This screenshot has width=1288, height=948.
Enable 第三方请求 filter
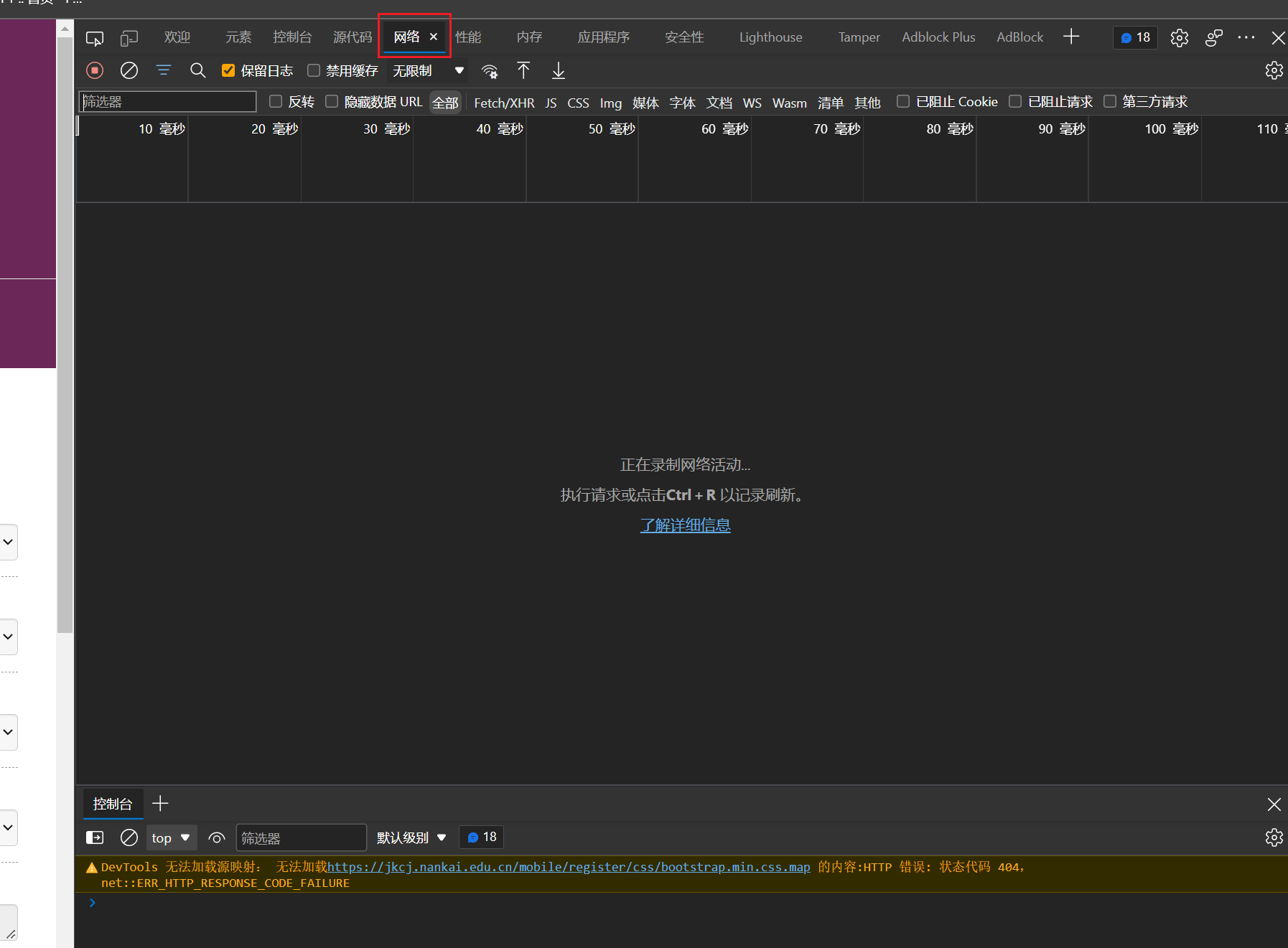click(1110, 101)
